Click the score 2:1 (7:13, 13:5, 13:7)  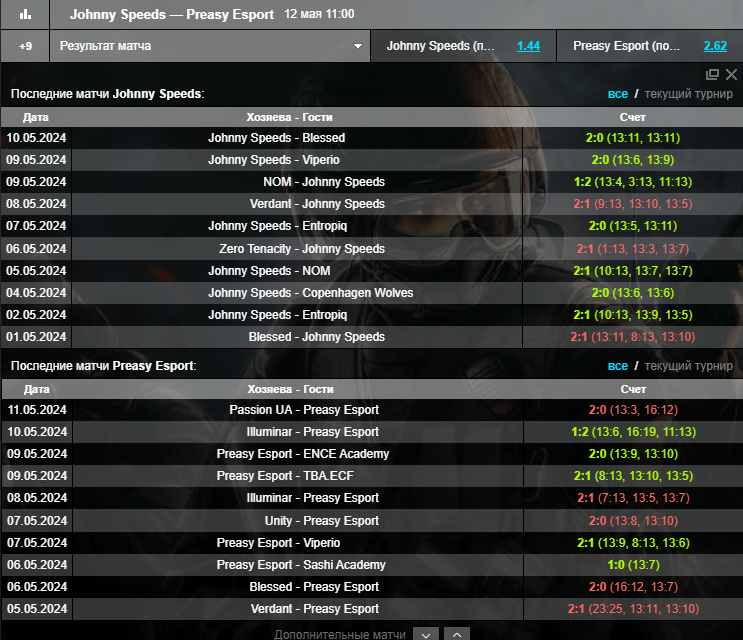coord(633,498)
